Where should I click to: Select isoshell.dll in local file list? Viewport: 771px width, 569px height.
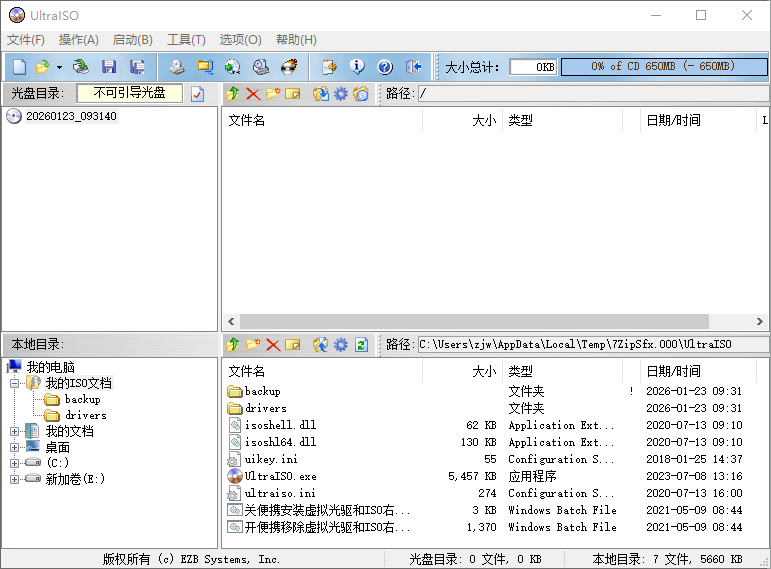click(x=280, y=425)
